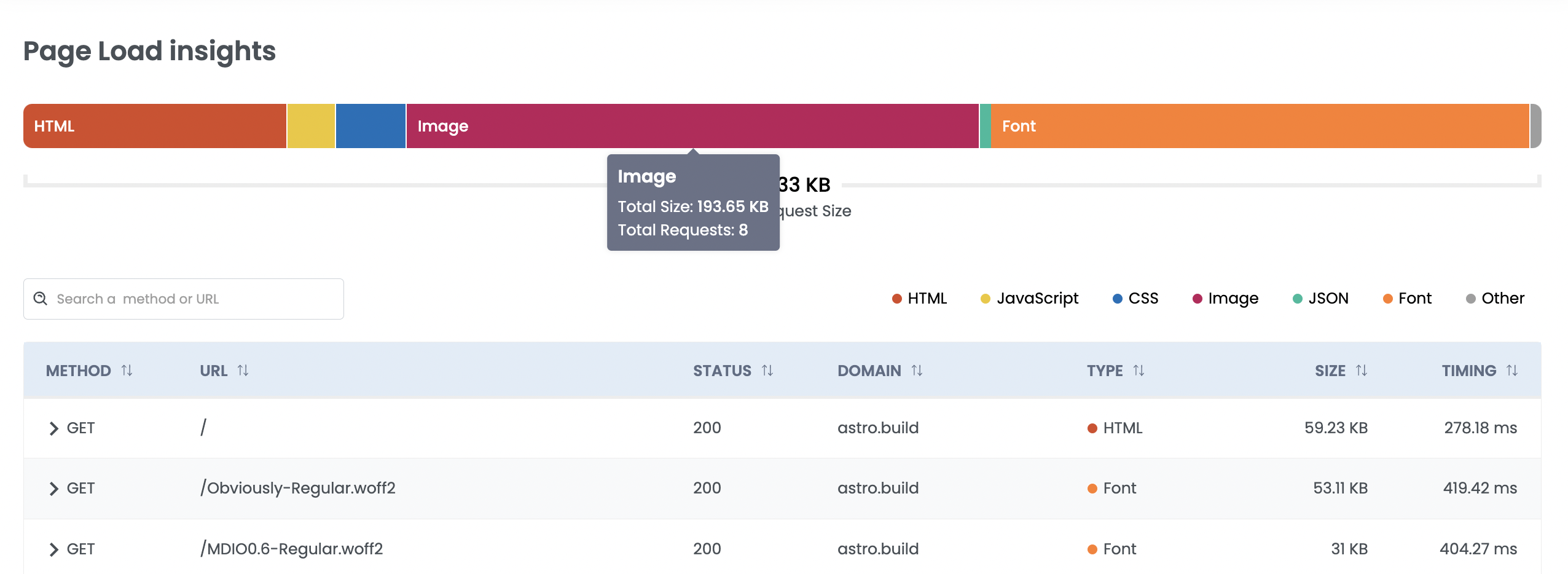Expand the GET / request row
1568x574 pixels.
(54, 428)
